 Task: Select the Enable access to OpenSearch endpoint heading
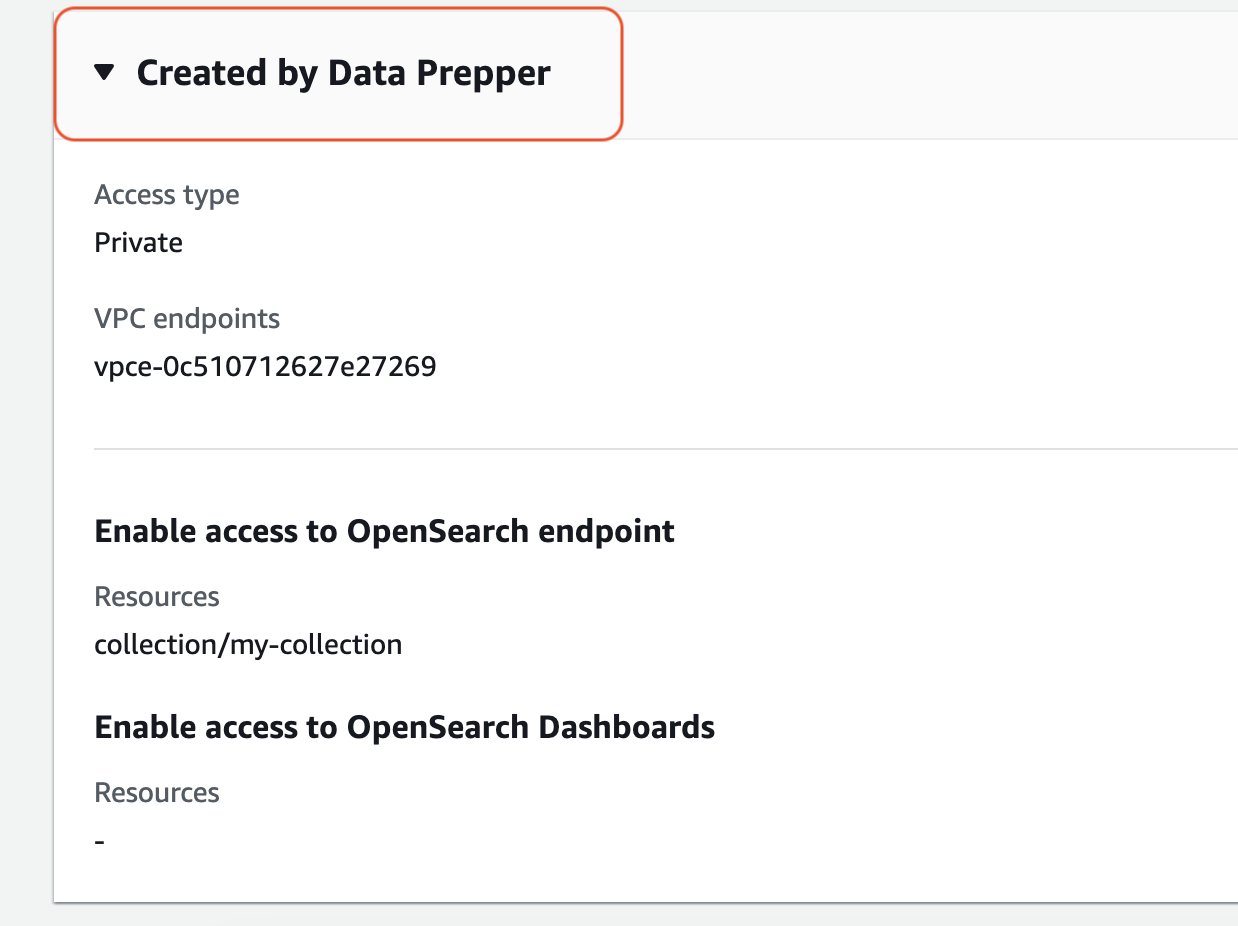click(x=384, y=531)
